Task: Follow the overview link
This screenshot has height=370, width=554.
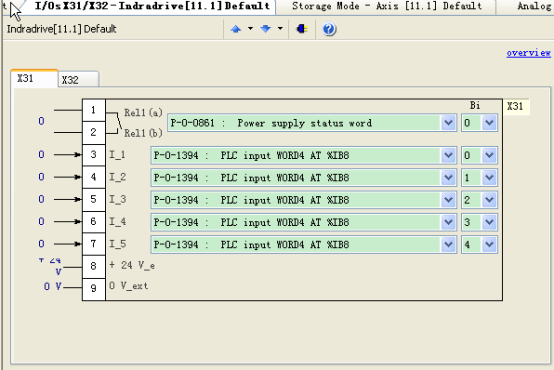Action: pos(528,53)
